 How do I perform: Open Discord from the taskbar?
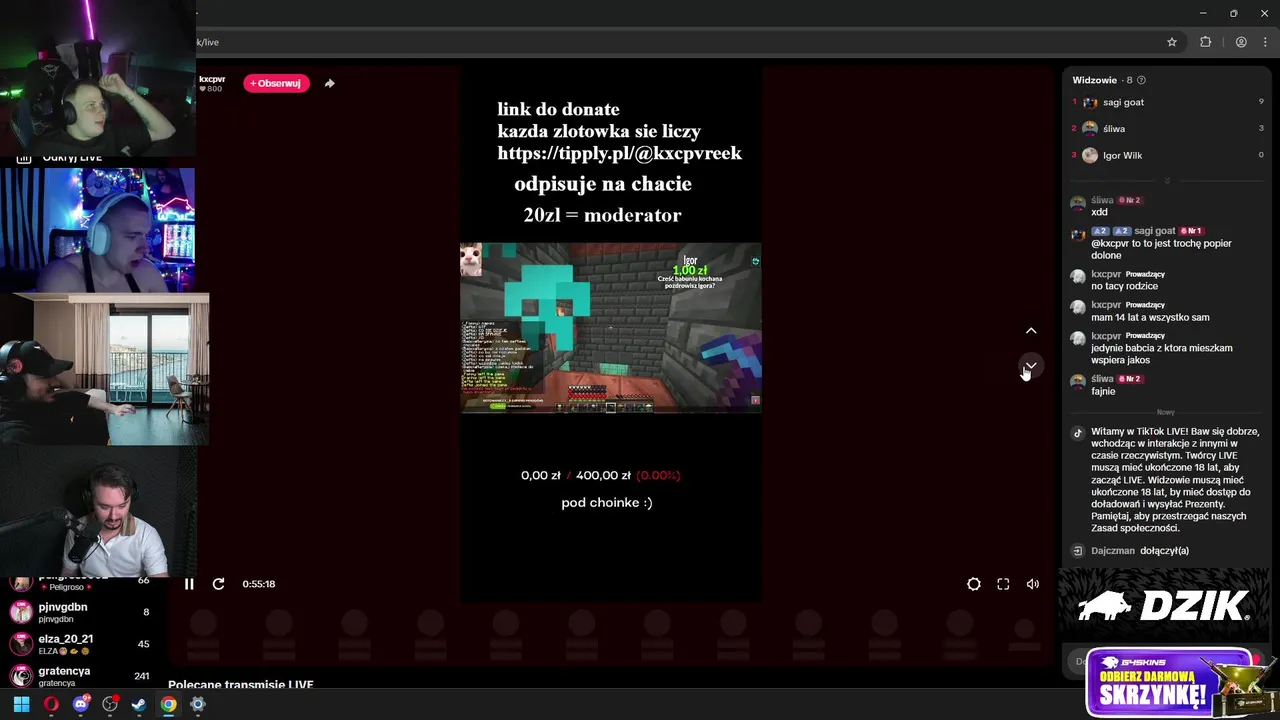click(x=81, y=704)
